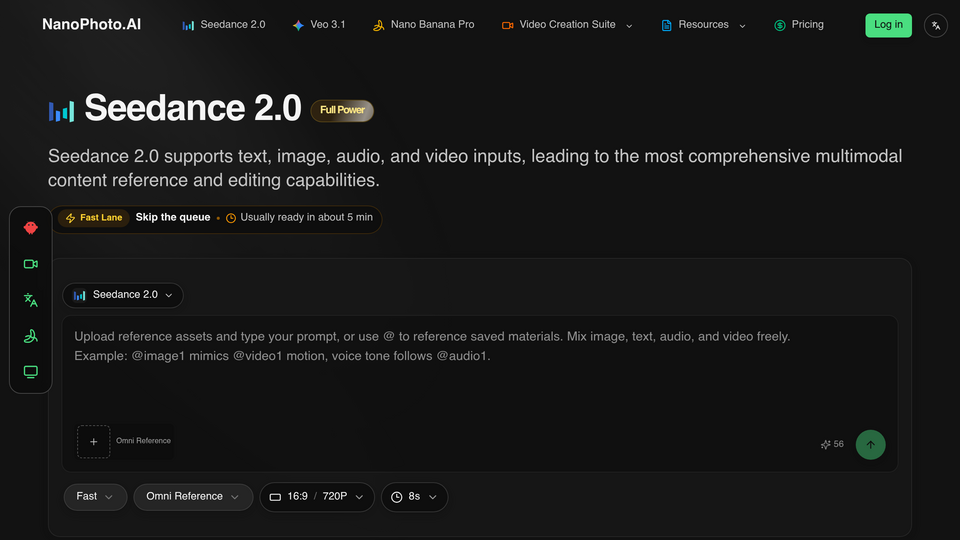Screen dimensions: 960x540
Task: Click the translate sidebar icon
Action: click(31, 299)
